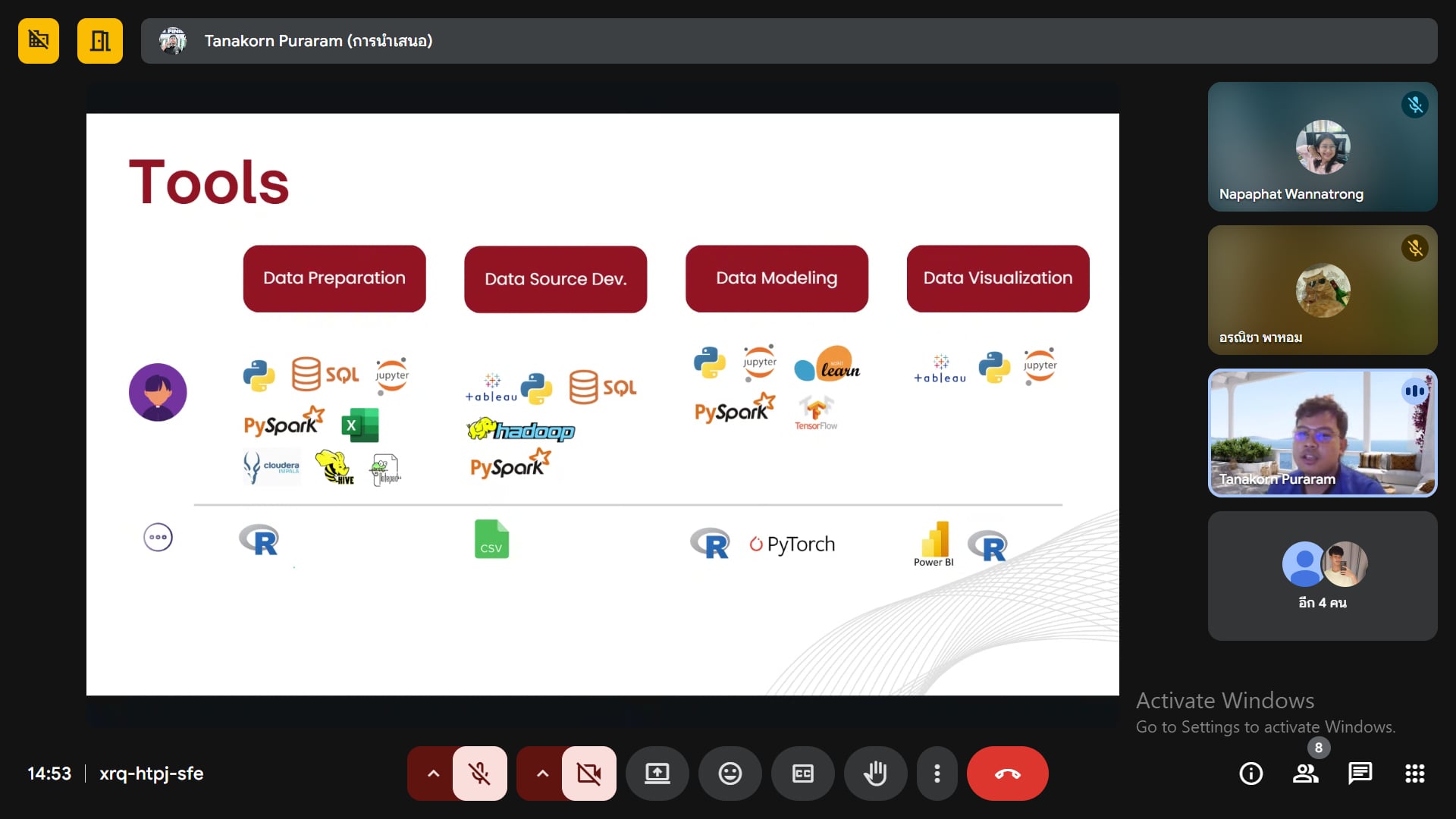Start presenting your screen
Screen dimensions: 1456x819
[x=657, y=773]
